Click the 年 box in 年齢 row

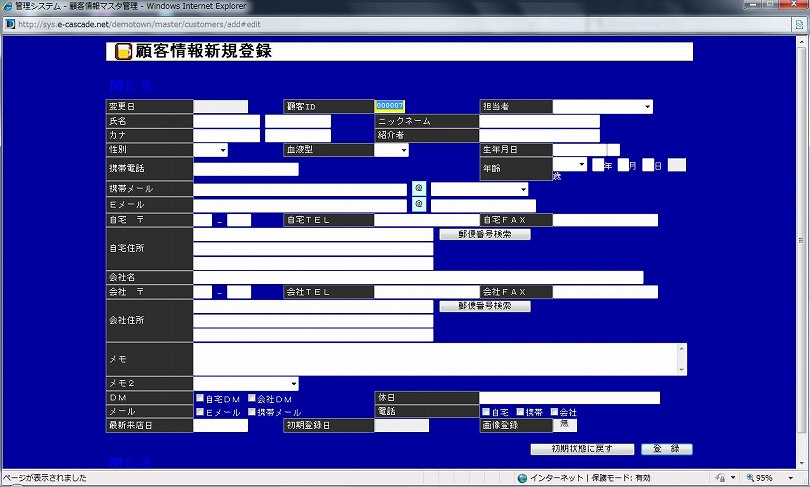598,165
